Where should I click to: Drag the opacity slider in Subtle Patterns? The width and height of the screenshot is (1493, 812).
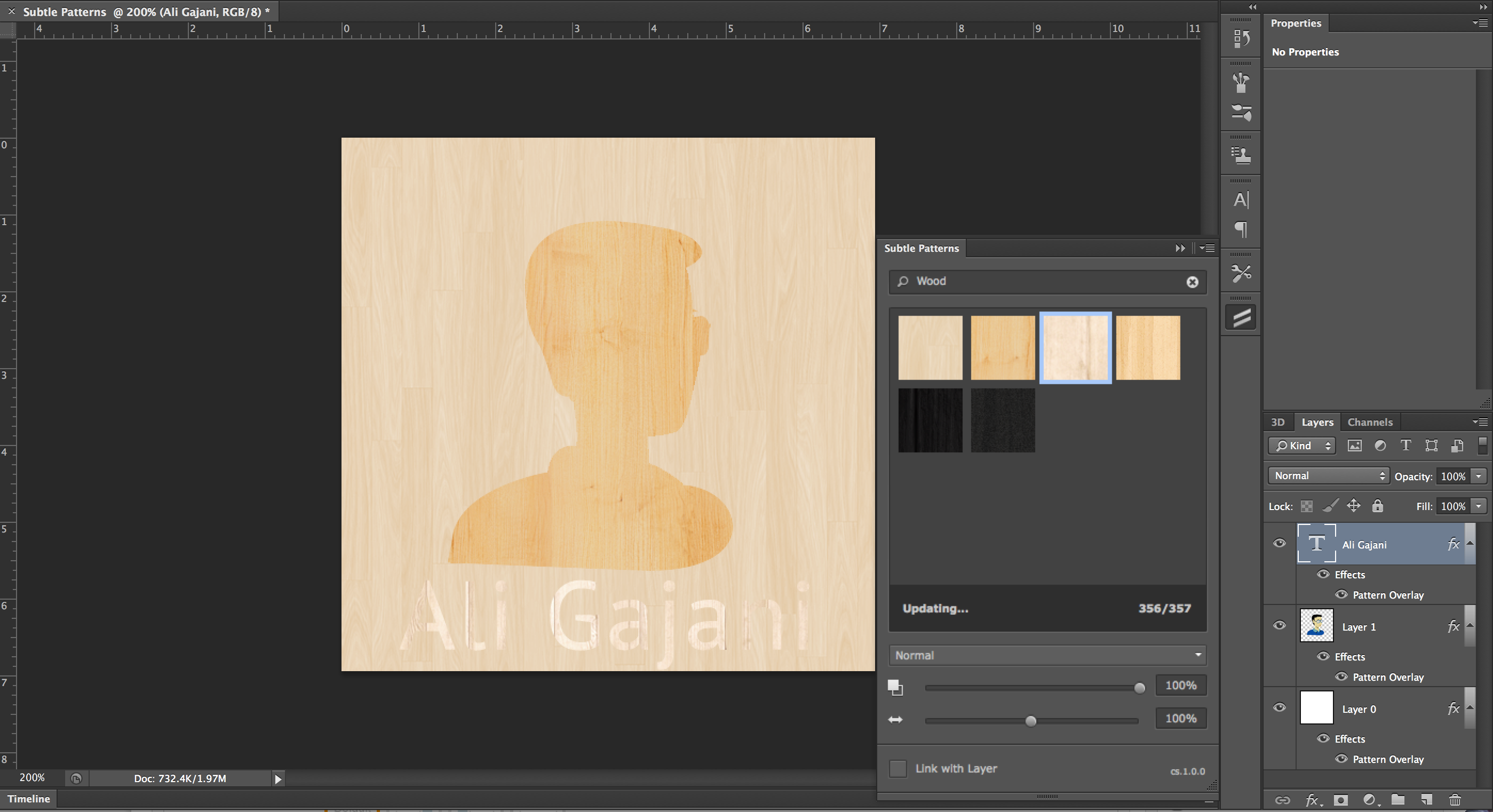click(x=1138, y=685)
